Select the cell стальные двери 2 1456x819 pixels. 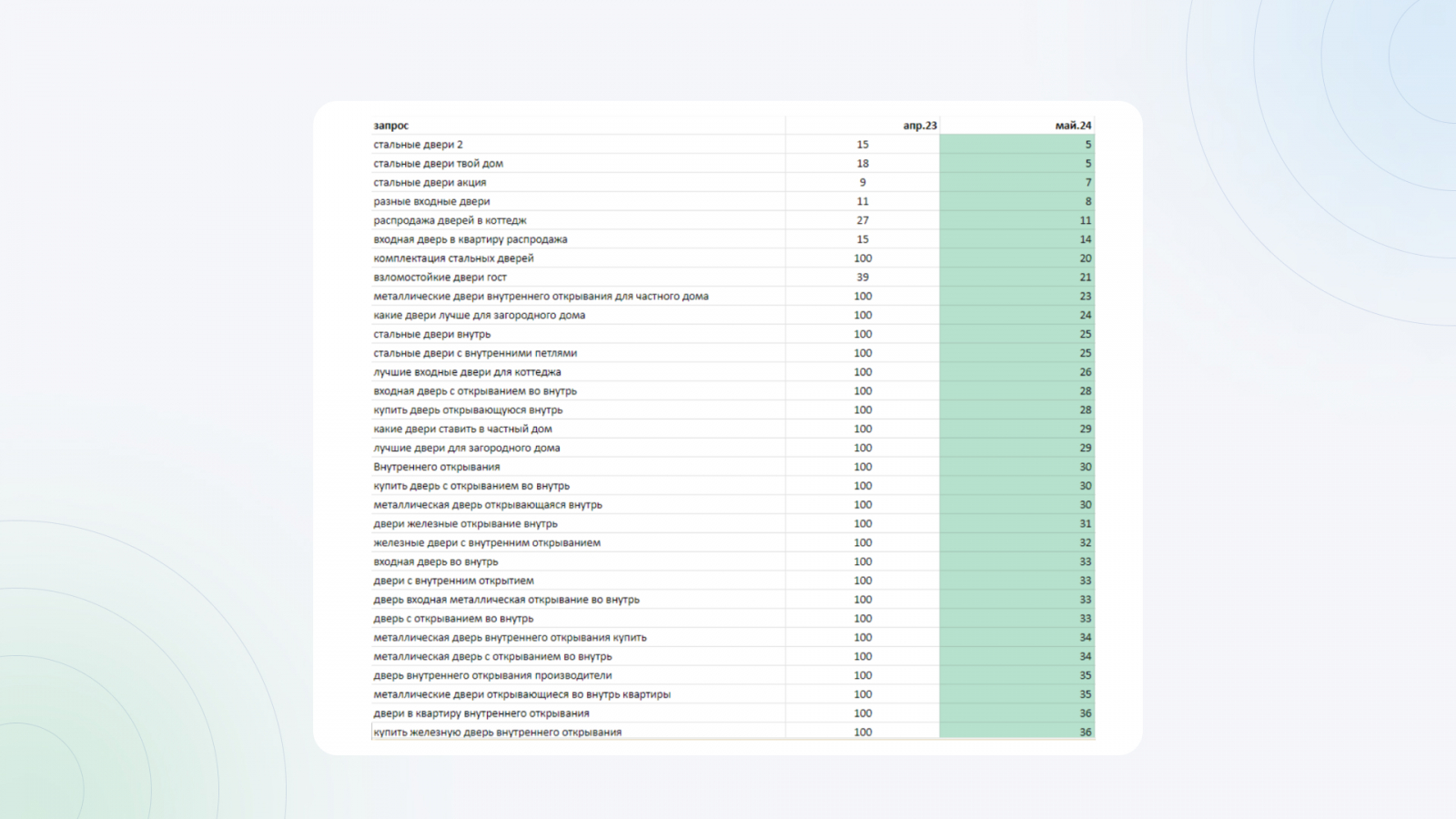pyautogui.click(x=578, y=145)
